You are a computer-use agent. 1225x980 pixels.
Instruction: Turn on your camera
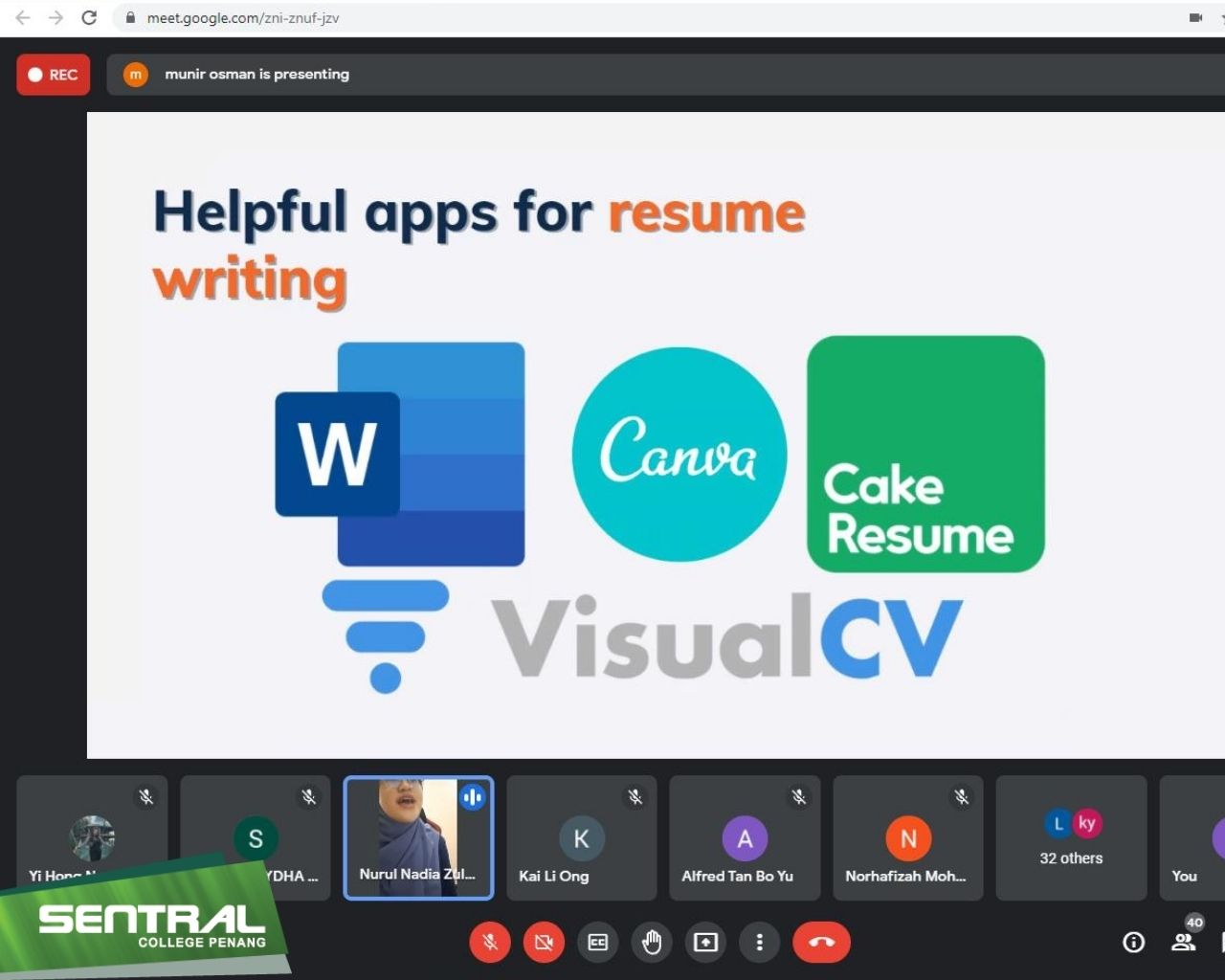[544, 943]
